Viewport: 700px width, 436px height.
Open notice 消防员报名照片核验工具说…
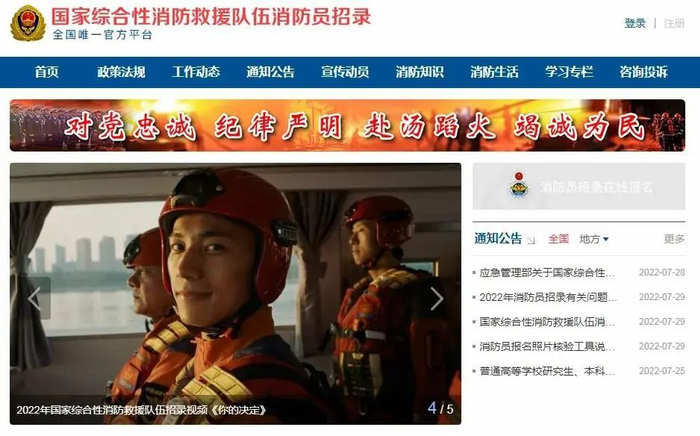click(547, 346)
